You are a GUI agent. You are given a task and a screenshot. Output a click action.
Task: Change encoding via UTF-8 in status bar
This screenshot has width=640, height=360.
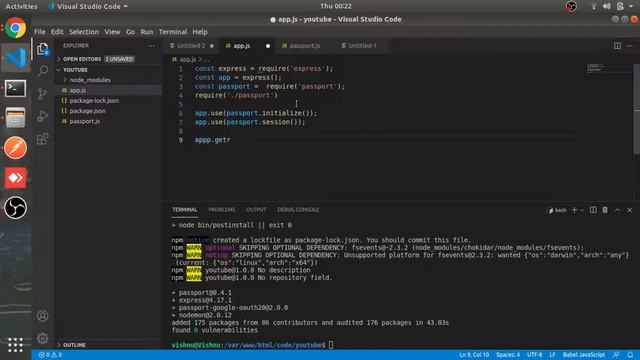(x=534, y=355)
